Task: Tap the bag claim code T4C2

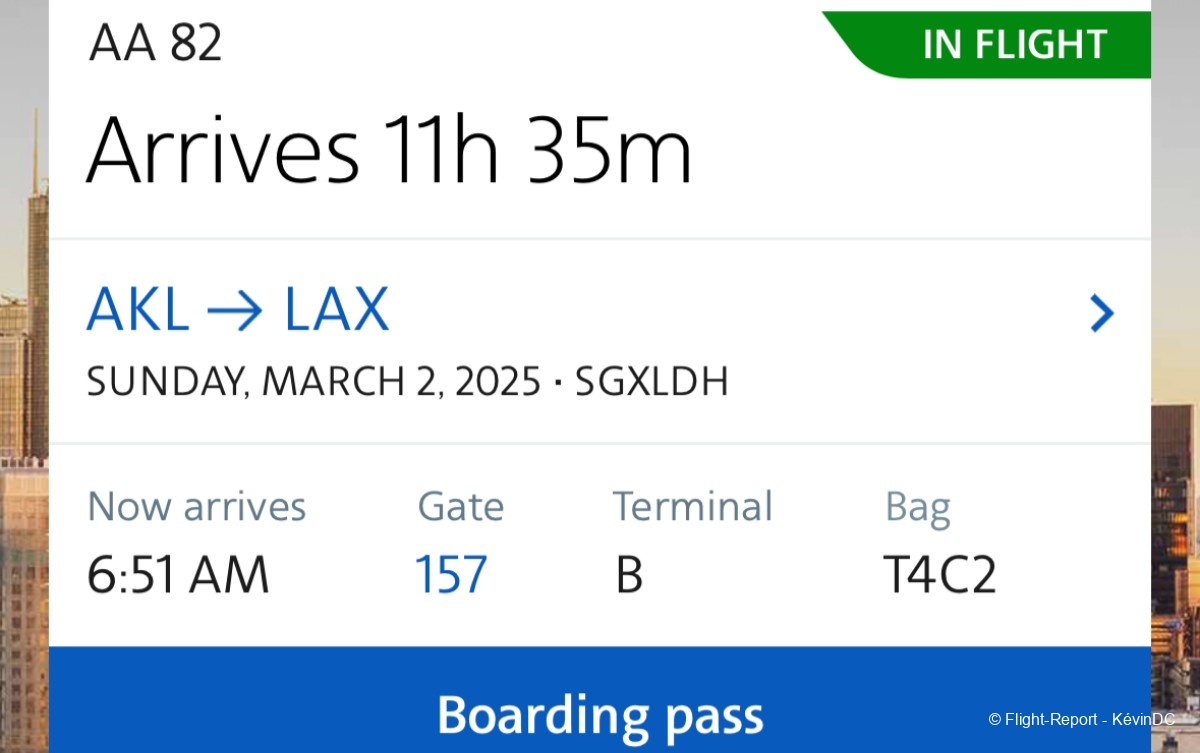Action: point(939,575)
